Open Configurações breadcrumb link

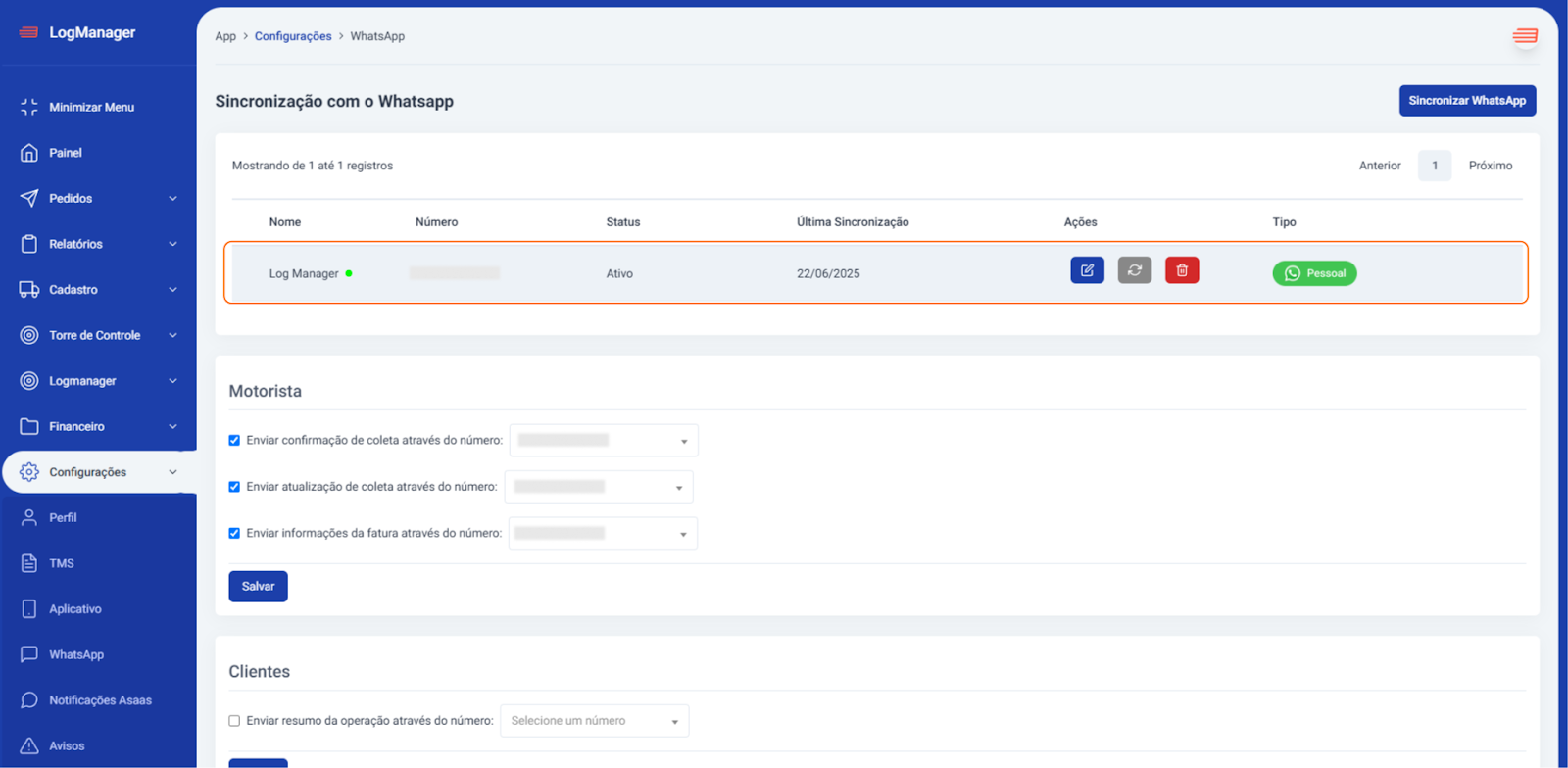click(293, 36)
